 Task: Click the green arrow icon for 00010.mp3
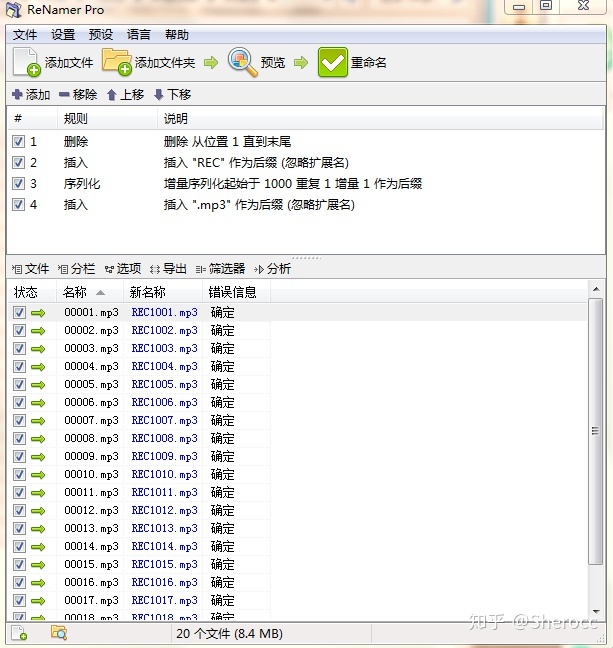coord(38,475)
